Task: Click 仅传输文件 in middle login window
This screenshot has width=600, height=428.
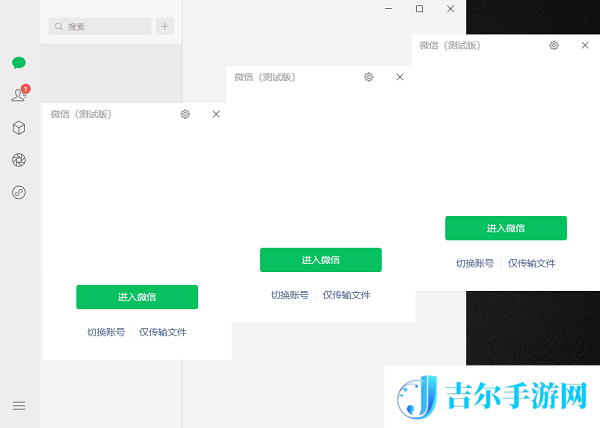Action: pyautogui.click(x=346, y=295)
